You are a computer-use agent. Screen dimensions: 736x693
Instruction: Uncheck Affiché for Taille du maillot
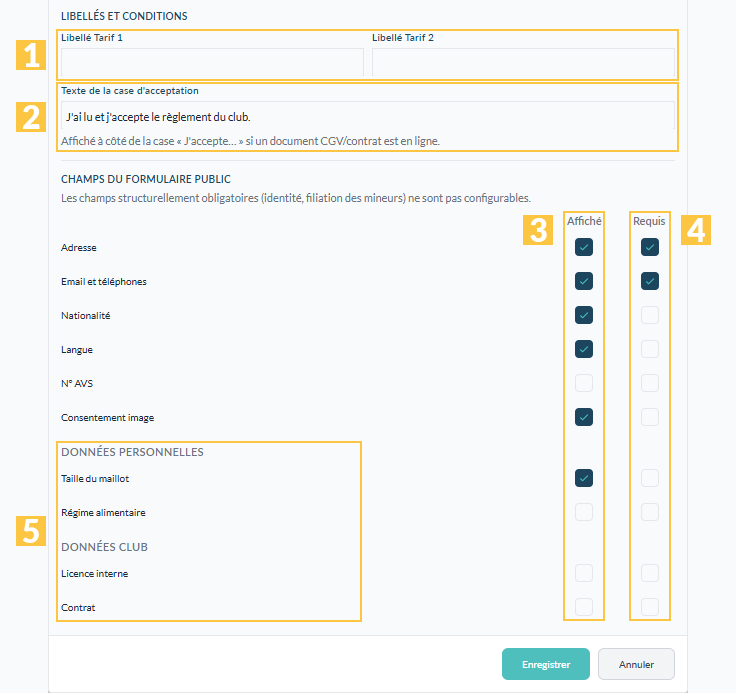pos(583,478)
